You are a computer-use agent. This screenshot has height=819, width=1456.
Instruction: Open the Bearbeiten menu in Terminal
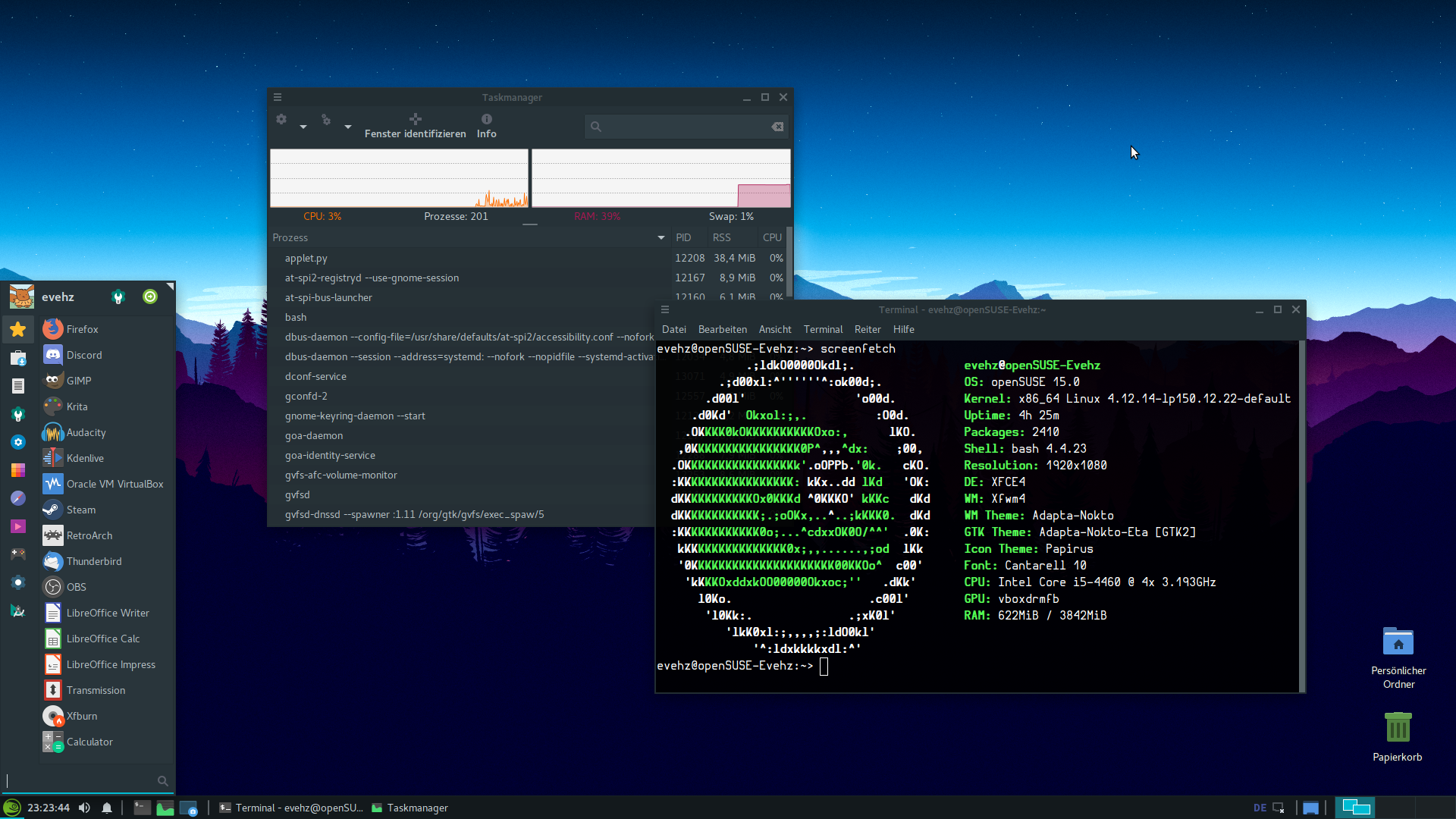click(722, 329)
